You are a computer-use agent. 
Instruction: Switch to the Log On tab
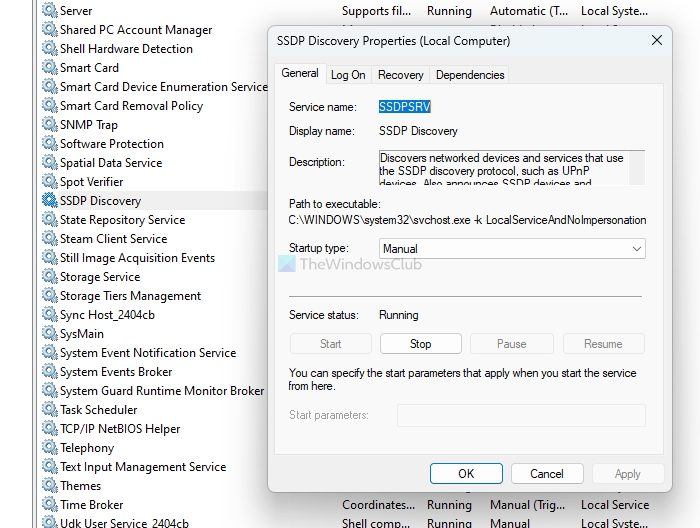pyautogui.click(x=348, y=75)
